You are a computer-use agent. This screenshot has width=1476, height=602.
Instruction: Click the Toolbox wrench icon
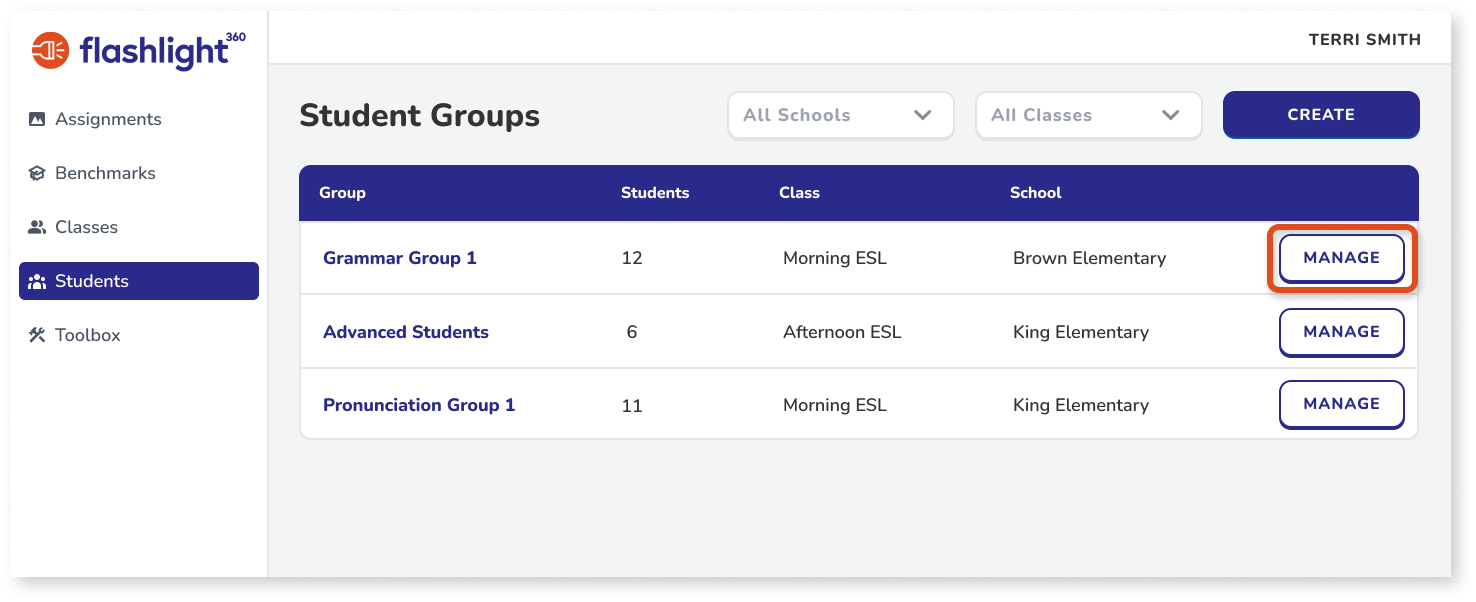37,334
